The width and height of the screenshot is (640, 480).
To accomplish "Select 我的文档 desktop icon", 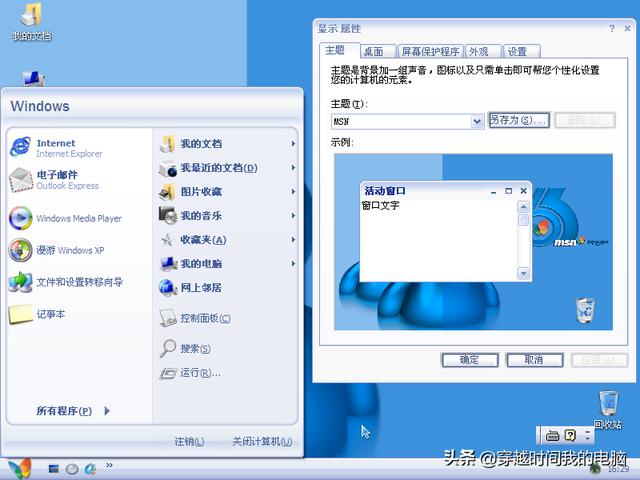I will tap(31, 21).
